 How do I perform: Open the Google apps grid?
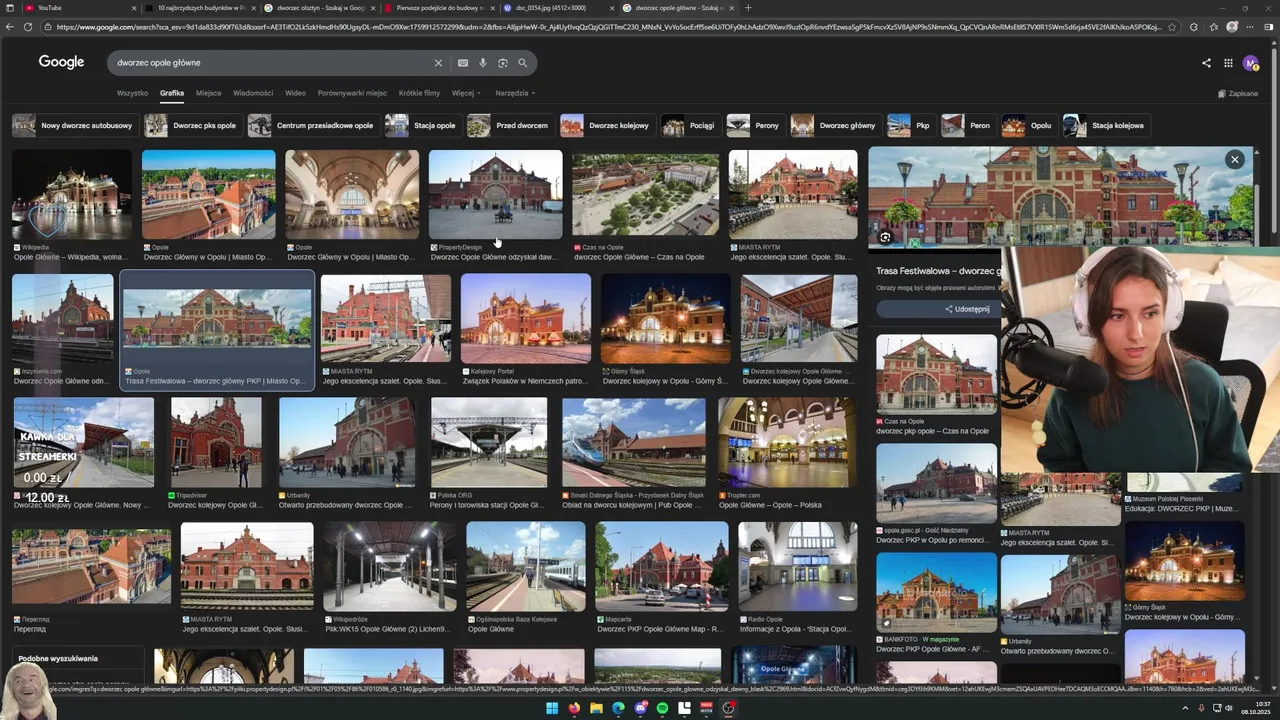[x=1228, y=63]
